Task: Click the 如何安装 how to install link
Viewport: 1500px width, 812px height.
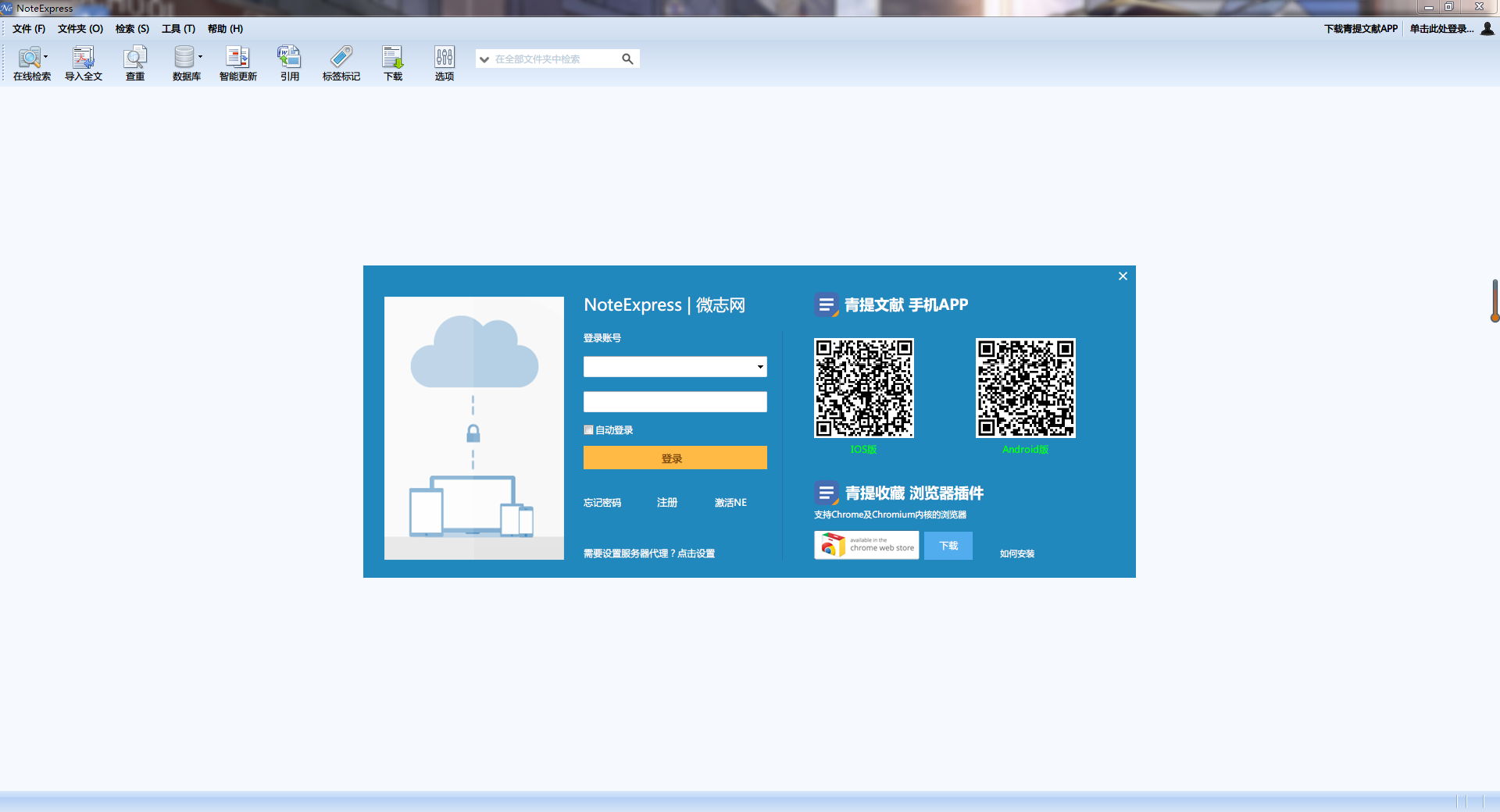Action: click(x=1017, y=554)
